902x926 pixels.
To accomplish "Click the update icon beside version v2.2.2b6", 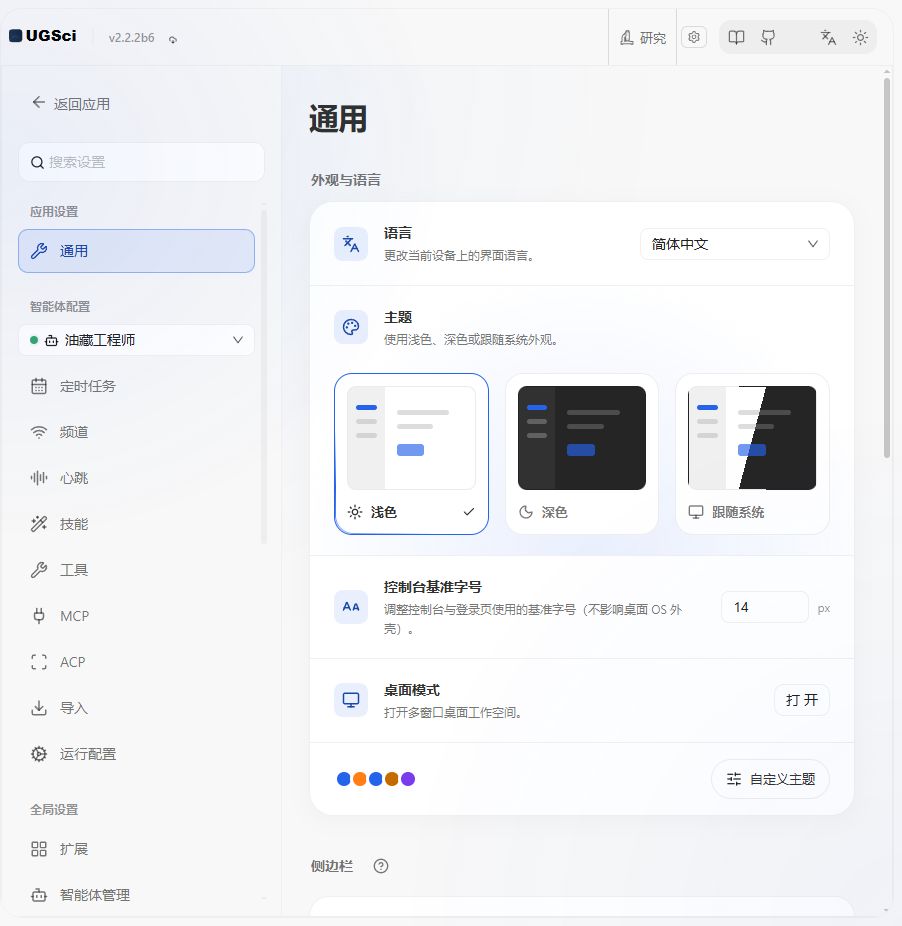I will (172, 40).
